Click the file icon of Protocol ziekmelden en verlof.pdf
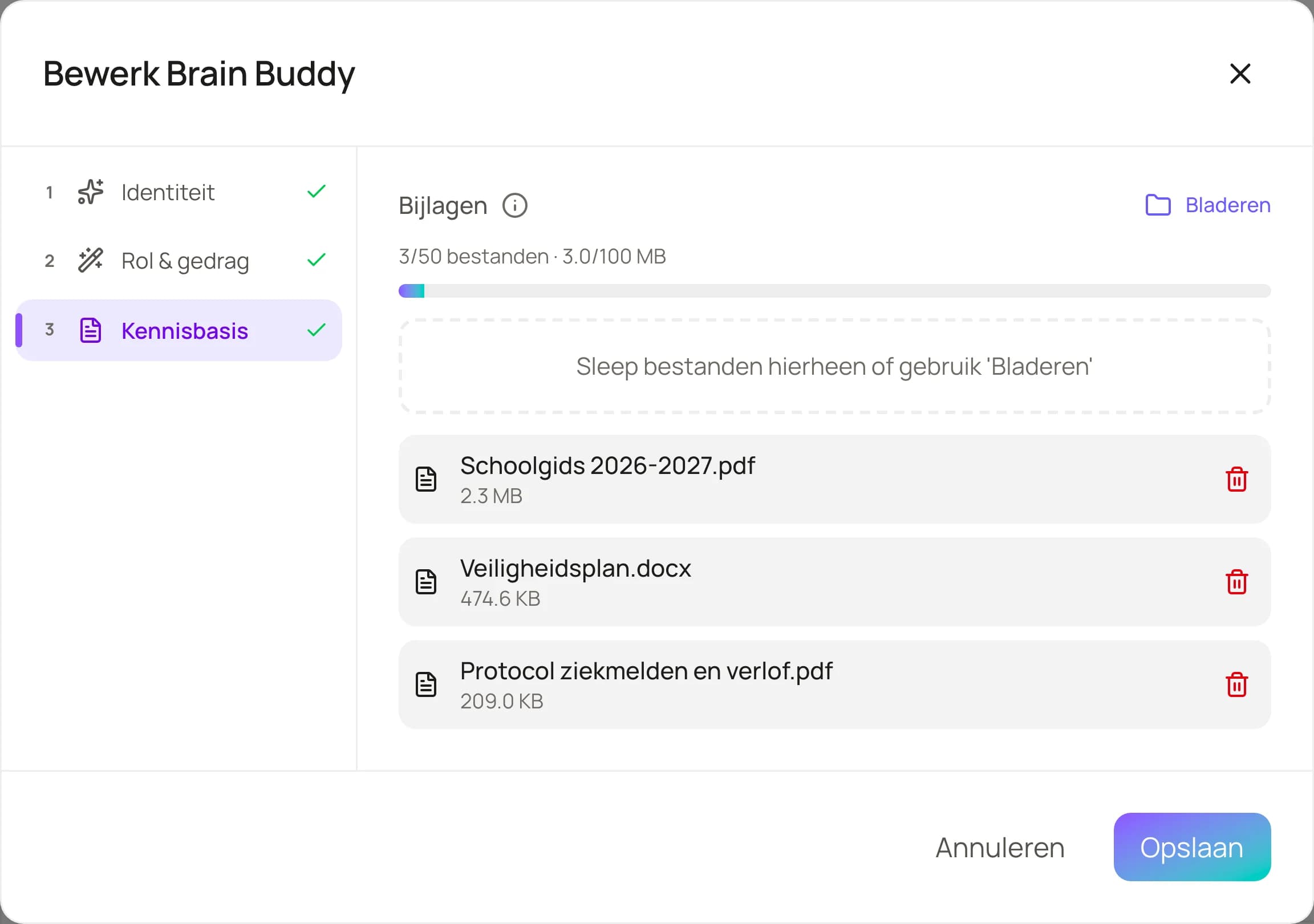The image size is (1314, 924). tap(425, 684)
